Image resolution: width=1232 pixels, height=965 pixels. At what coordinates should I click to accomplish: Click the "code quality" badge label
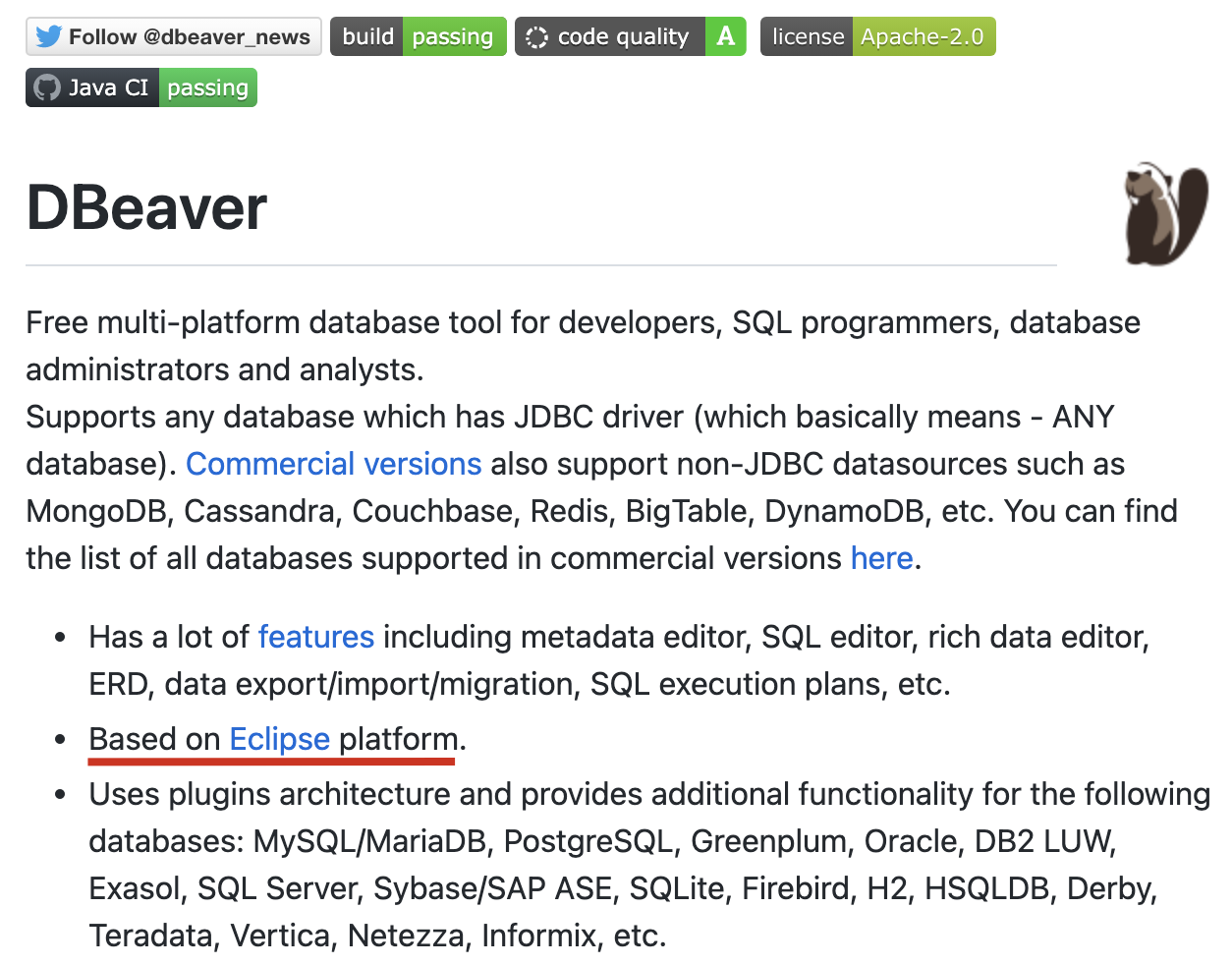[623, 37]
